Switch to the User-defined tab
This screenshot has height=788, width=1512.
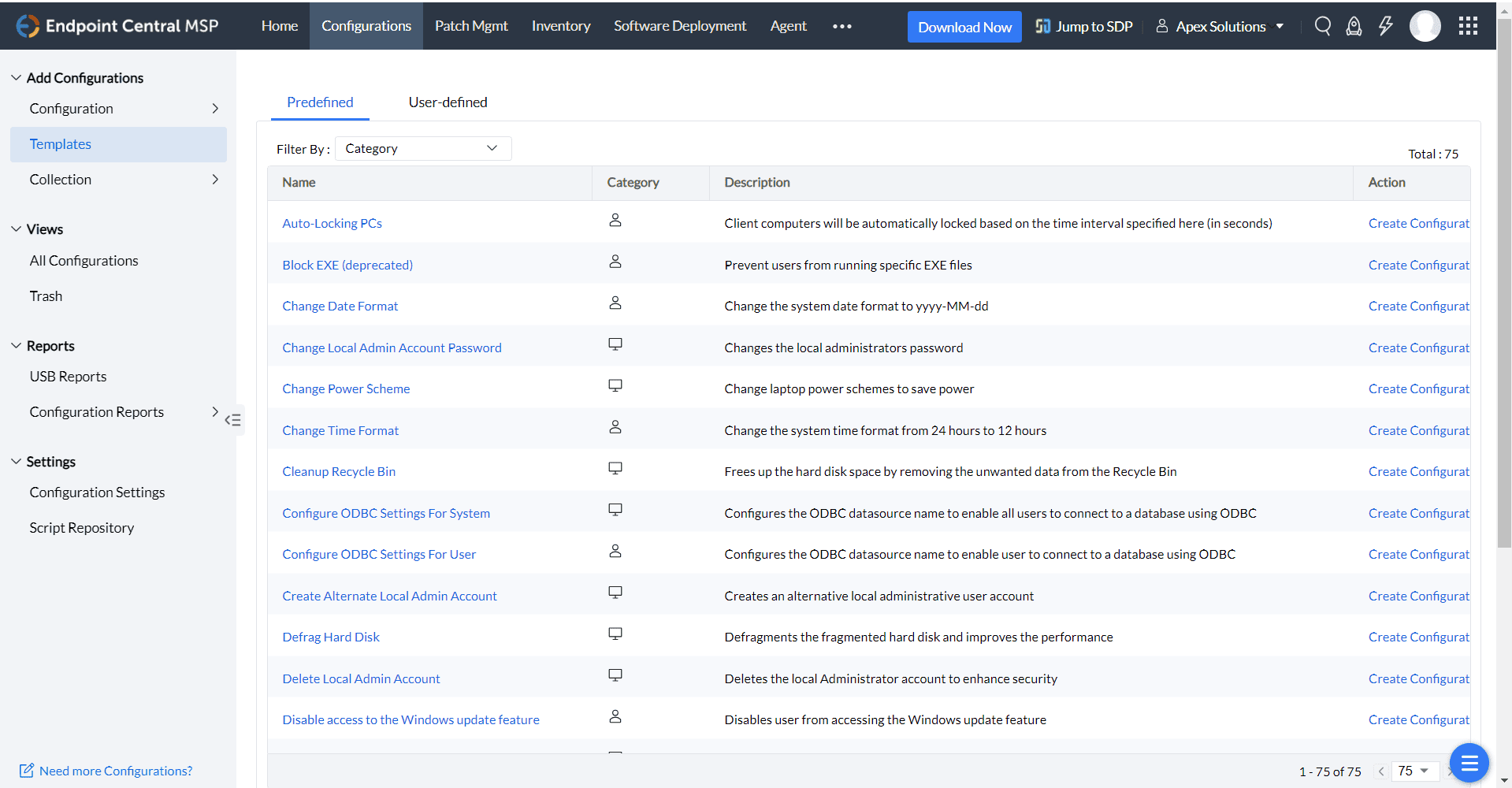click(x=448, y=102)
